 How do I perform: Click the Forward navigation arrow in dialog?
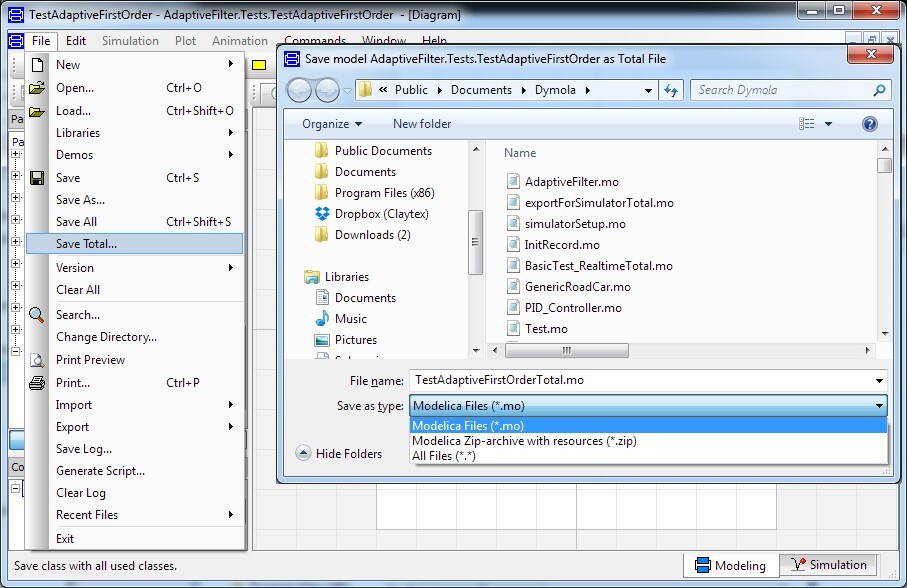tap(327, 90)
